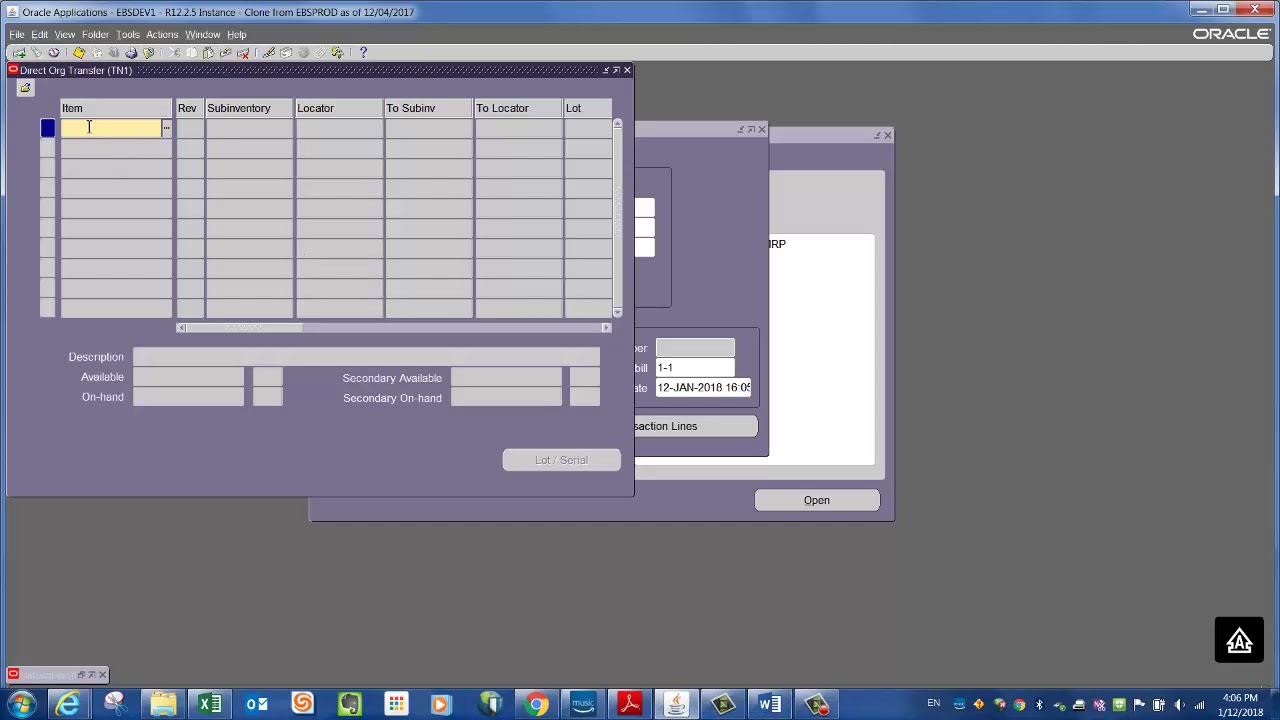This screenshot has width=1280, height=720.
Task: Click the partially hidden Transaction Lines button
Action: pyautogui.click(x=696, y=426)
